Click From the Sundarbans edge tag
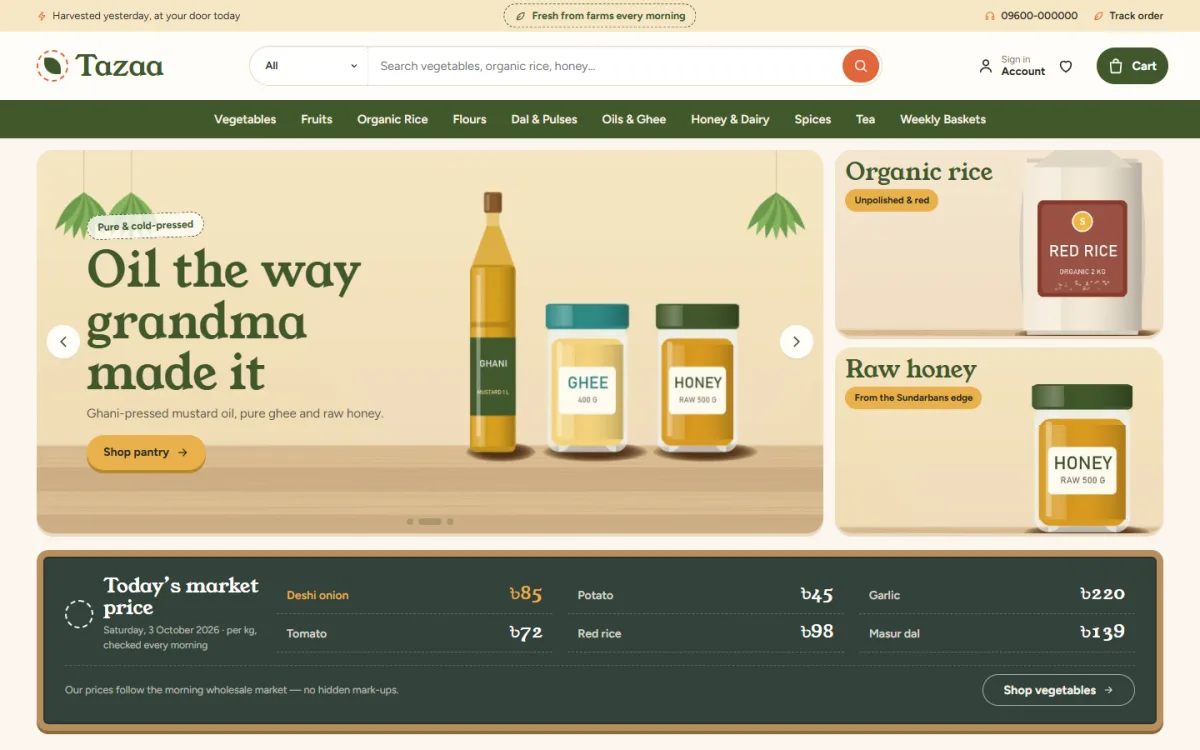This screenshot has height=750, width=1200. [x=914, y=397]
